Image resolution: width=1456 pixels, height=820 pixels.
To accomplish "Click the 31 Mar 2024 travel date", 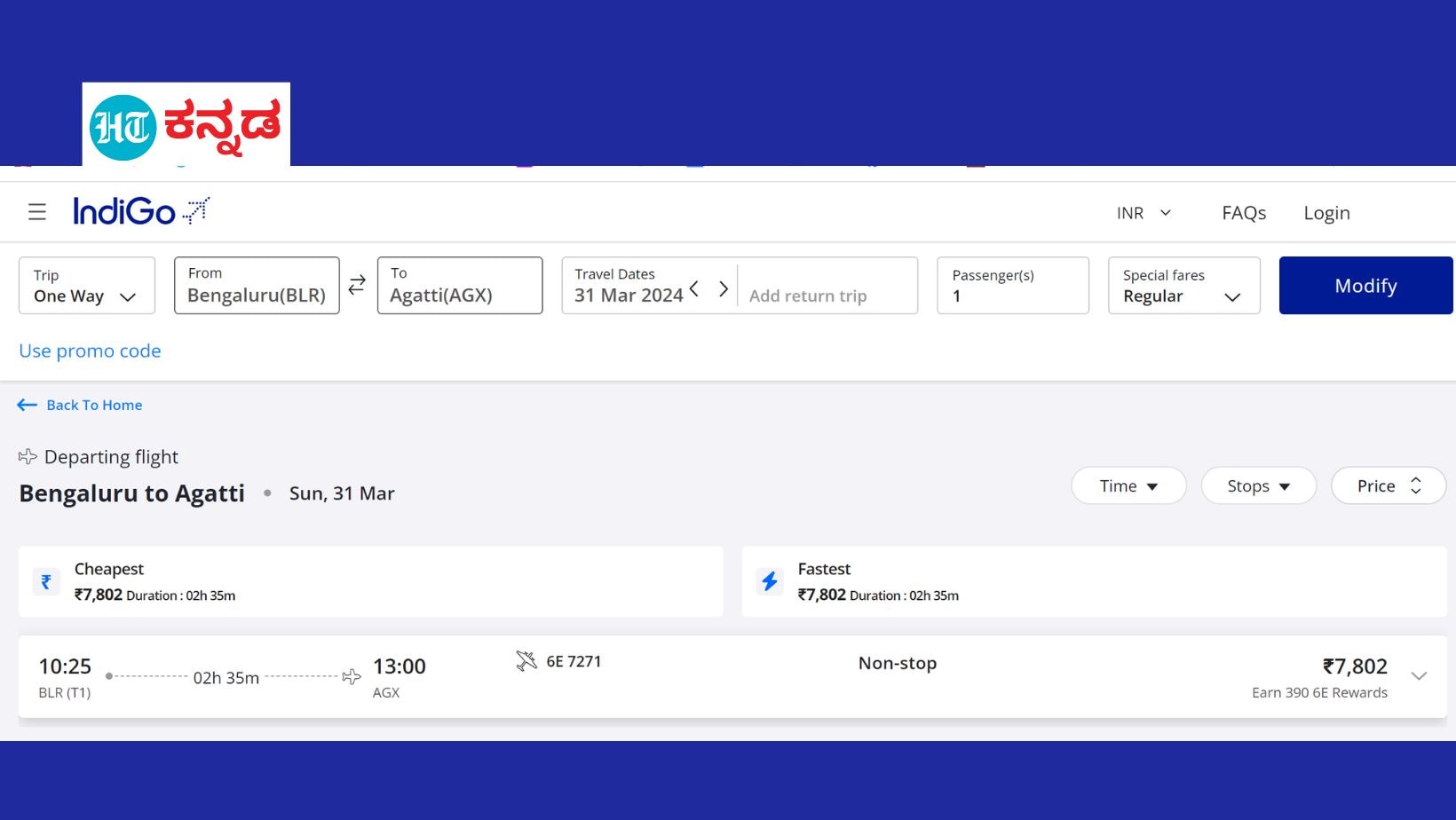I will pyautogui.click(x=629, y=295).
